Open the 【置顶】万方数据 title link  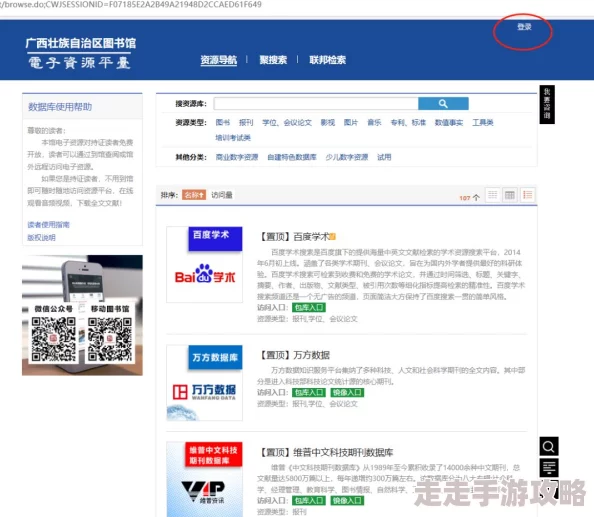coord(294,355)
